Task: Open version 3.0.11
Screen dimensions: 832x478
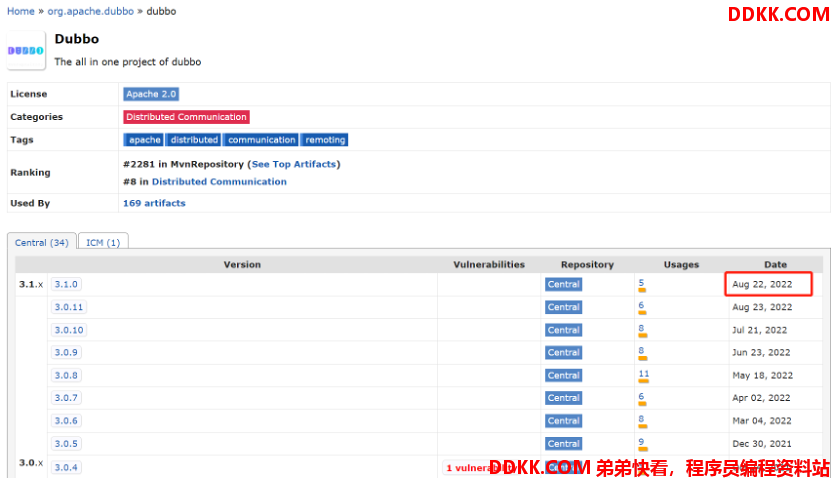Action: click(x=68, y=307)
